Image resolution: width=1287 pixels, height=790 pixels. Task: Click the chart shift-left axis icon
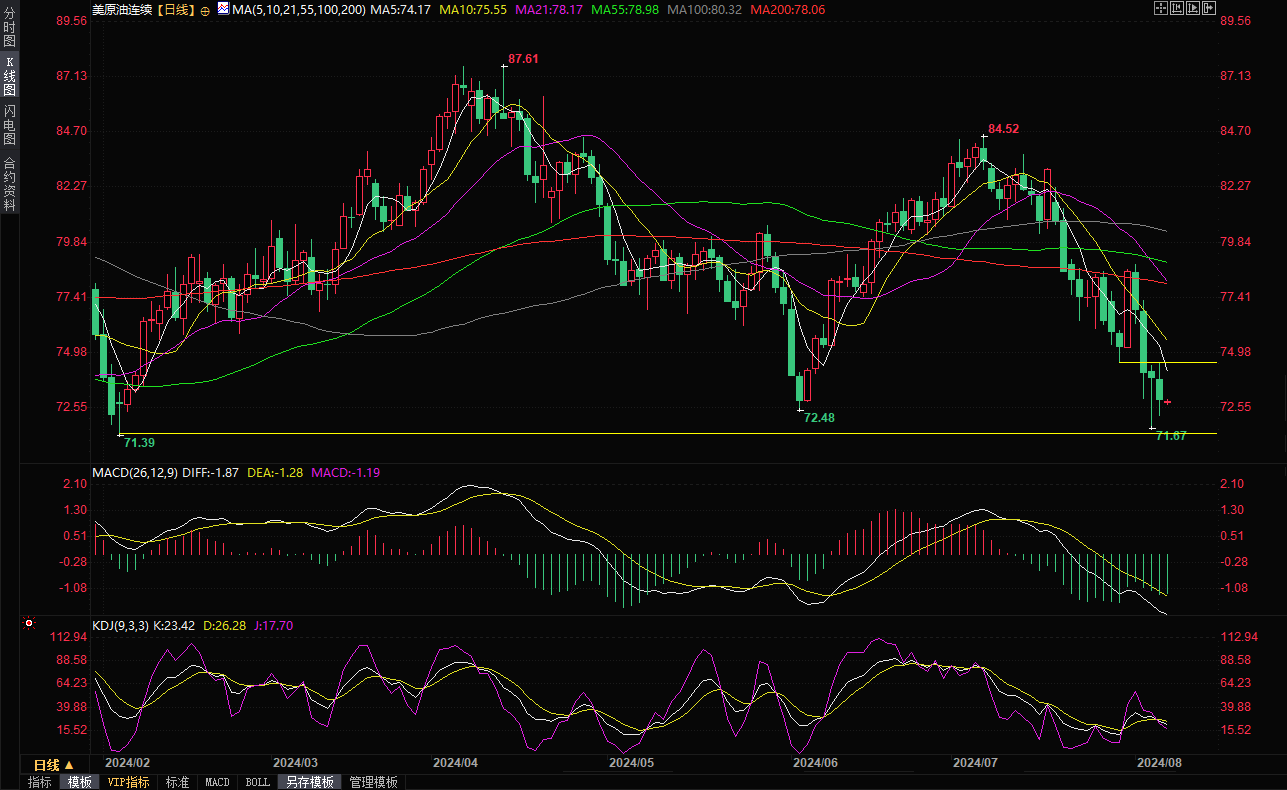click(x=1177, y=8)
